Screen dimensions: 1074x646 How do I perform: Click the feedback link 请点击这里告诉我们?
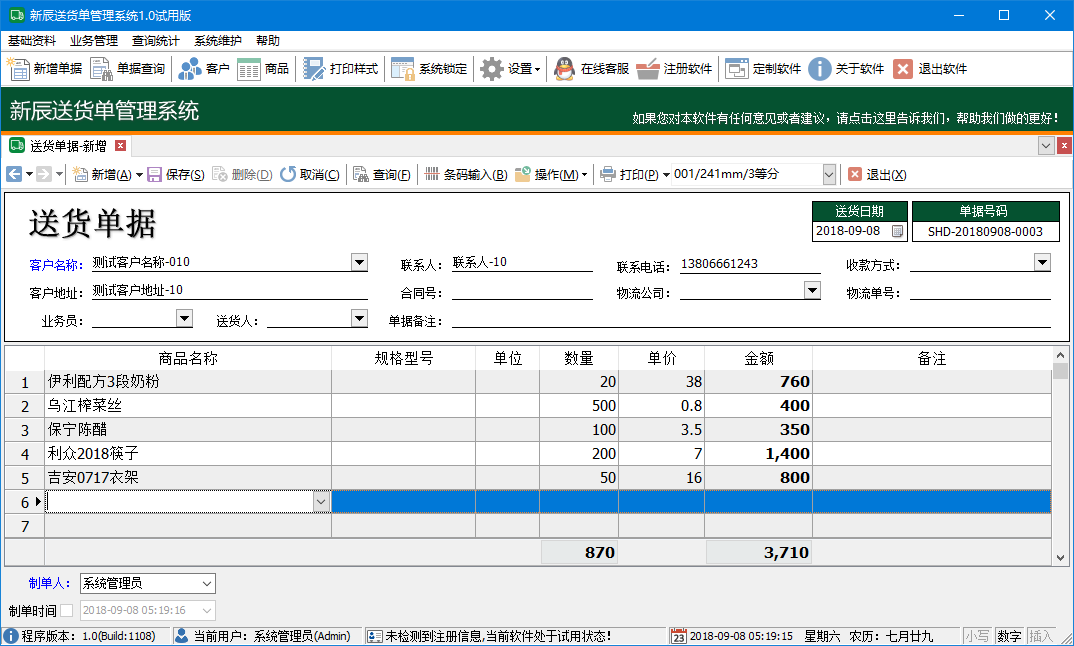coord(892,119)
